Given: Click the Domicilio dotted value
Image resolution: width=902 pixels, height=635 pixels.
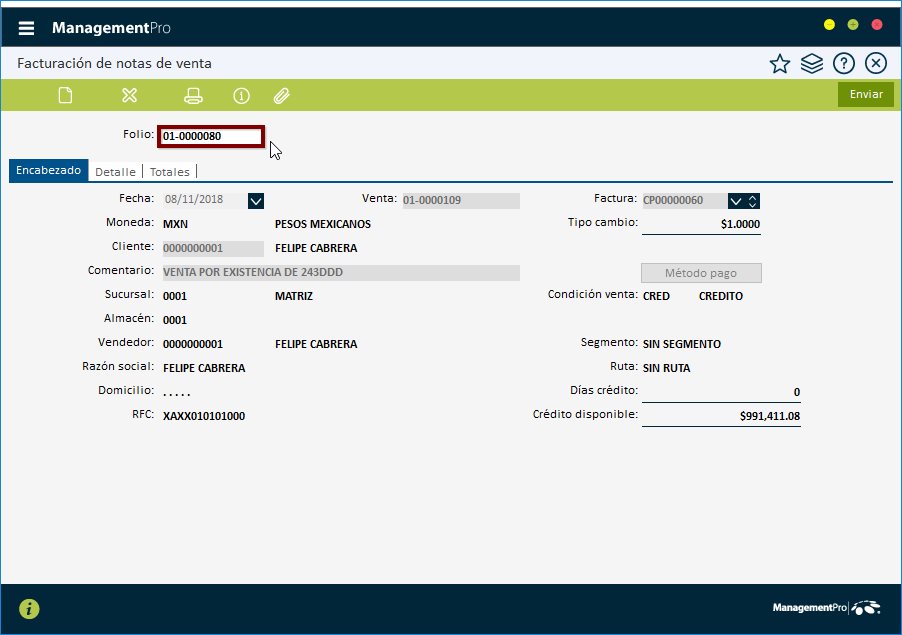Looking at the screenshot, I should [x=177, y=393].
